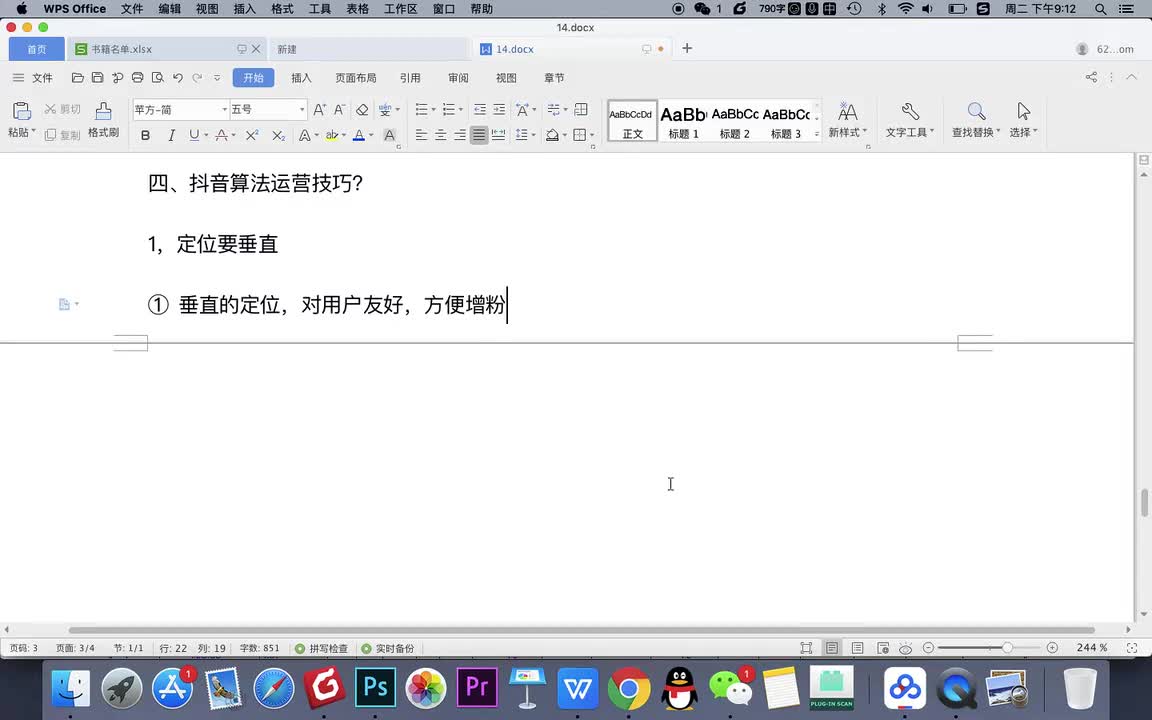The height and width of the screenshot is (720, 1152).
Task: Switch to full screen view icon
Action: click(806, 648)
